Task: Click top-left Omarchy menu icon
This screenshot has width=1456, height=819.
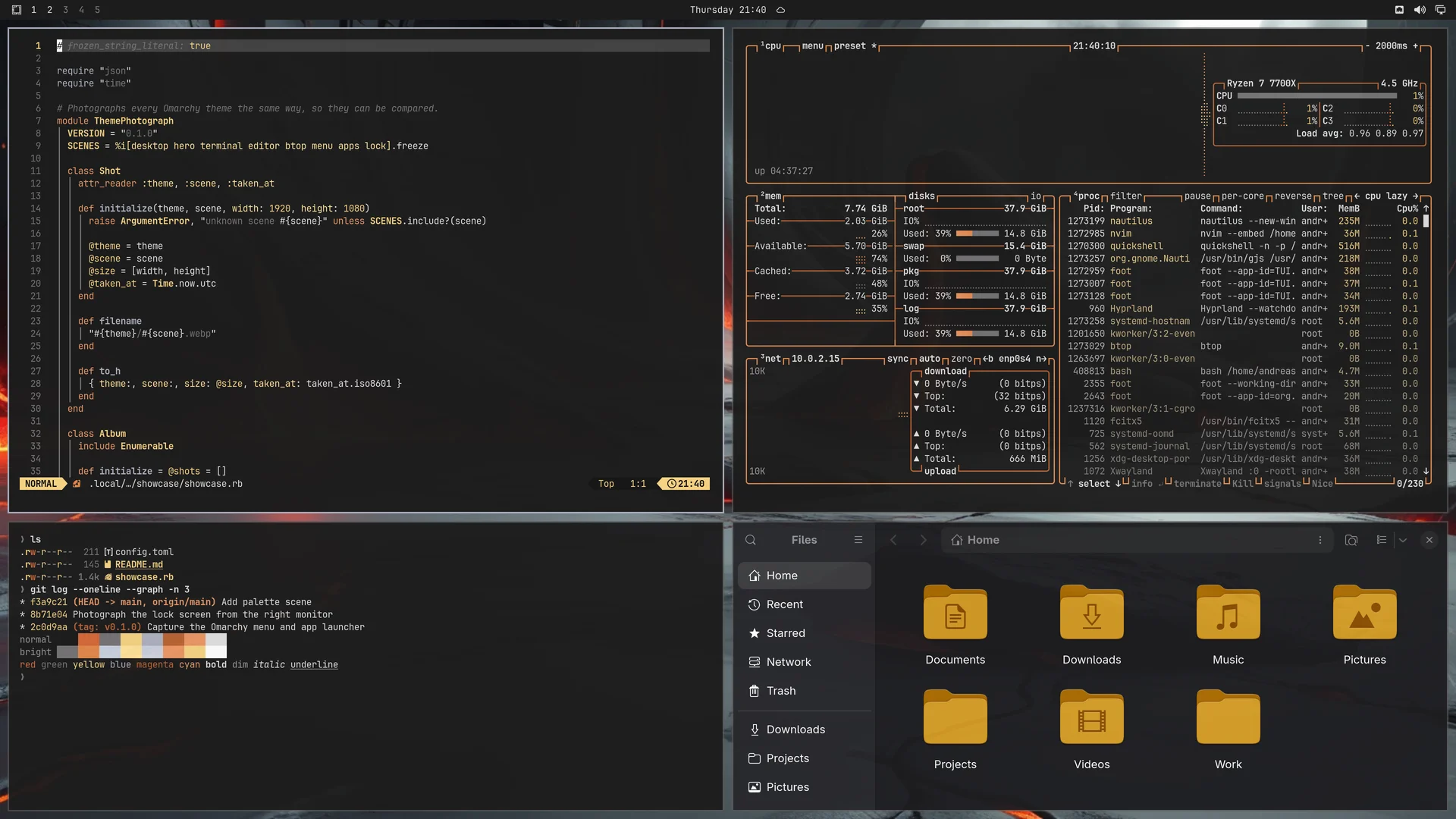Action: pos(17,10)
